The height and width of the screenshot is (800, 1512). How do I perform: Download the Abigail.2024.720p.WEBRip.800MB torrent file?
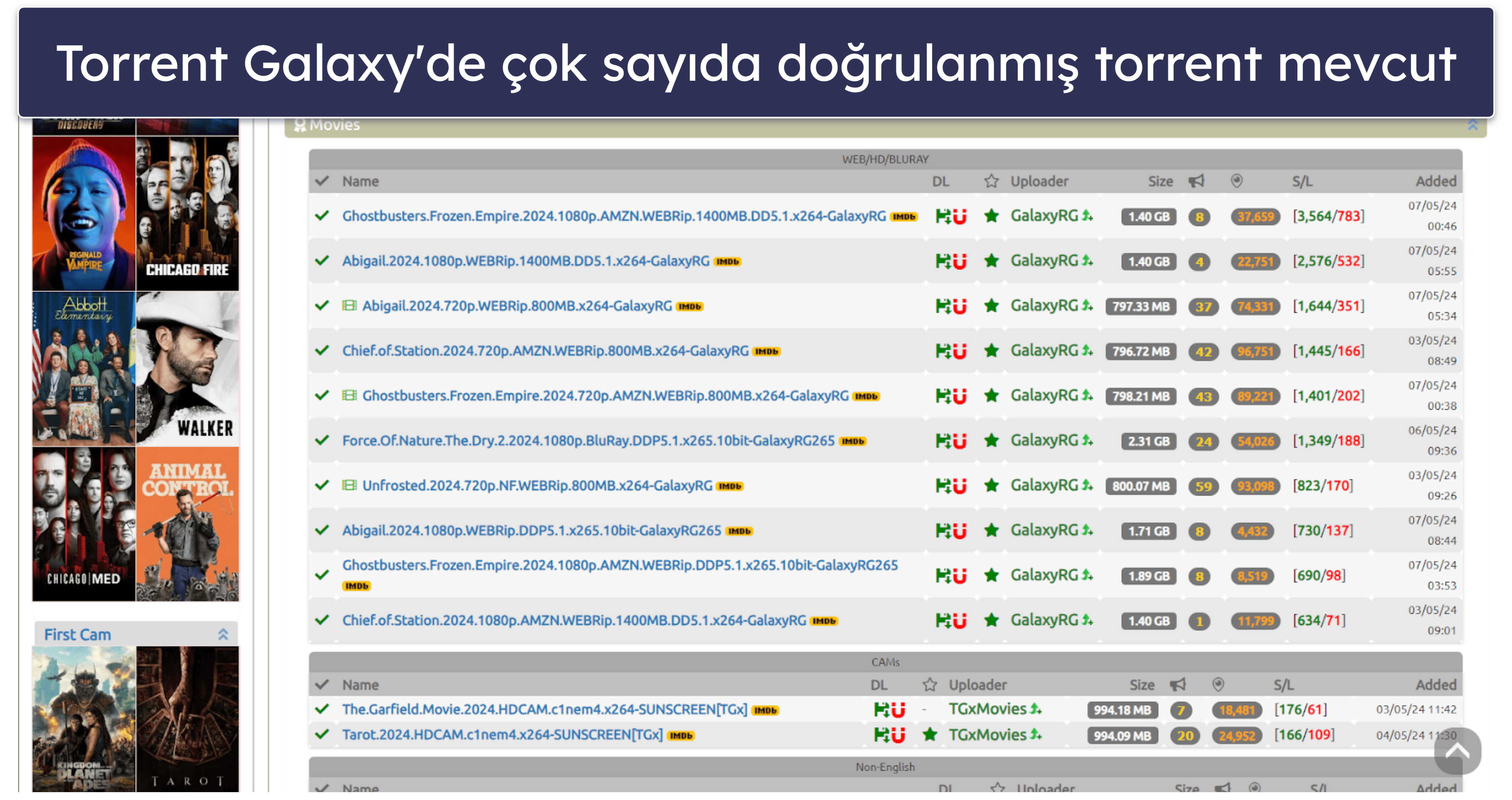click(942, 306)
